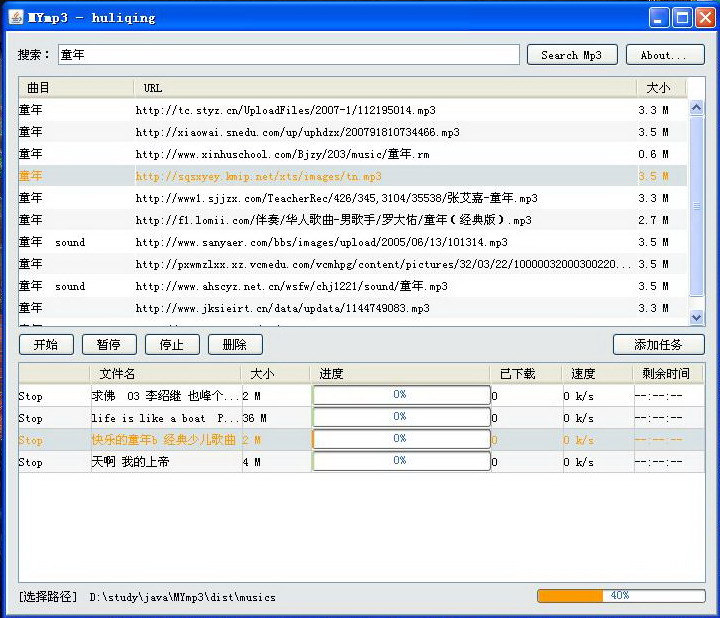This screenshot has width=720, height=618.
Task: Click the 已下载 column header
Action: [526, 374]
